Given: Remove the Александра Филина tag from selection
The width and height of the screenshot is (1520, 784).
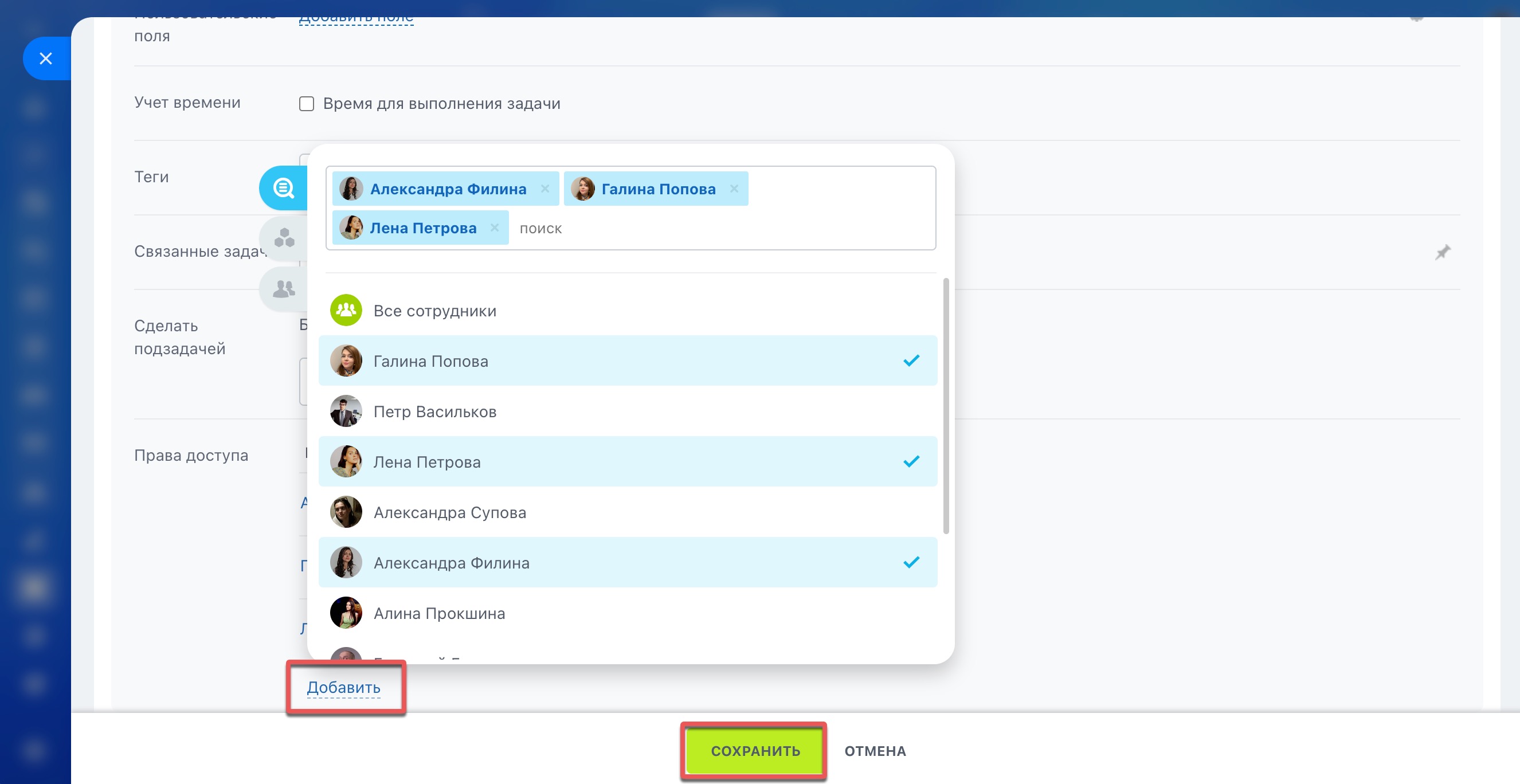Looking at the screenshot, I should (x=545, y=189).
